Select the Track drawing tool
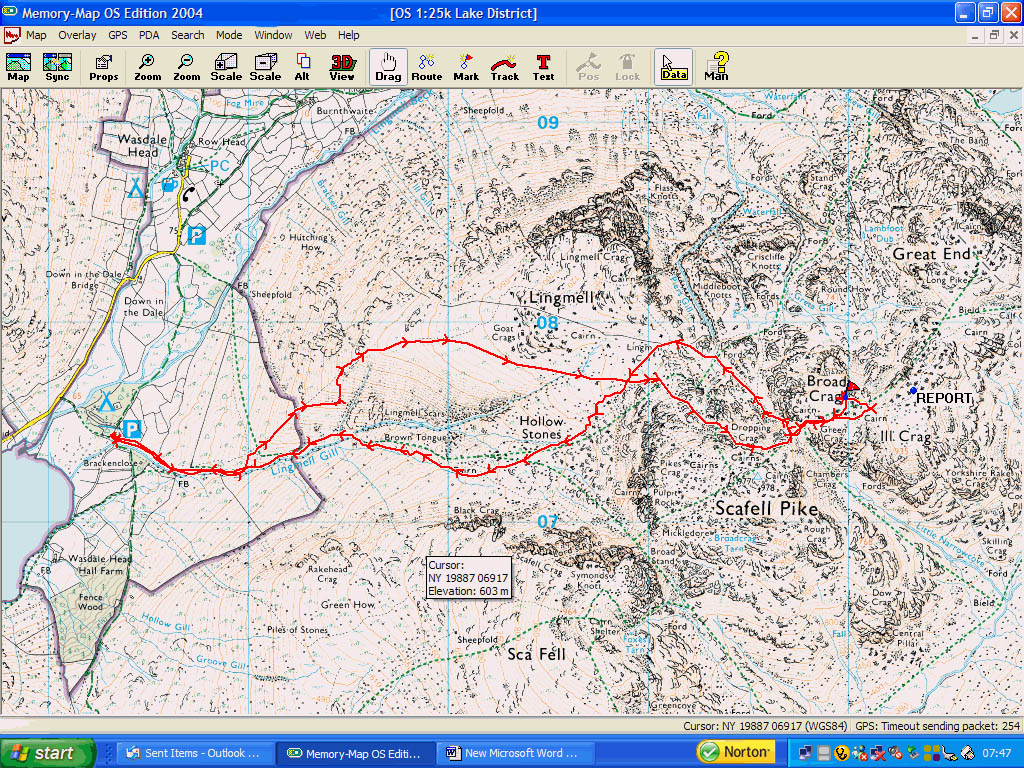The width and height of the screenshot is (1024, 768). [505, 67]
